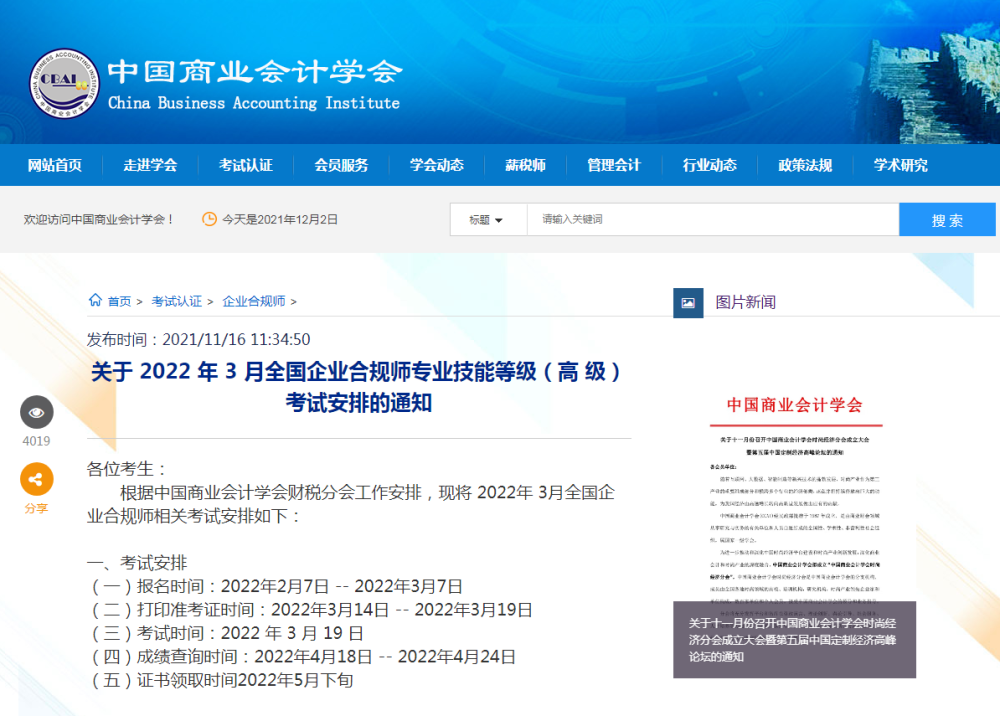This screenshot has width=1000, height=716.
Task: Click the eye view-count icon
Action: [36, 412]
